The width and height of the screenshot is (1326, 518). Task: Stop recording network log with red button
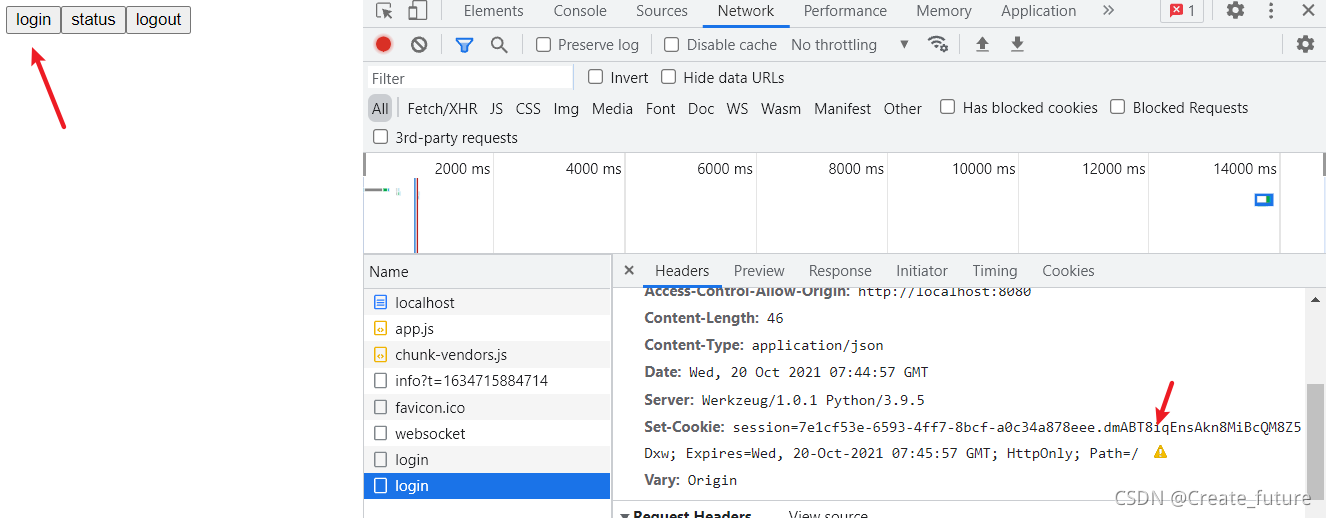pos(384,44)
